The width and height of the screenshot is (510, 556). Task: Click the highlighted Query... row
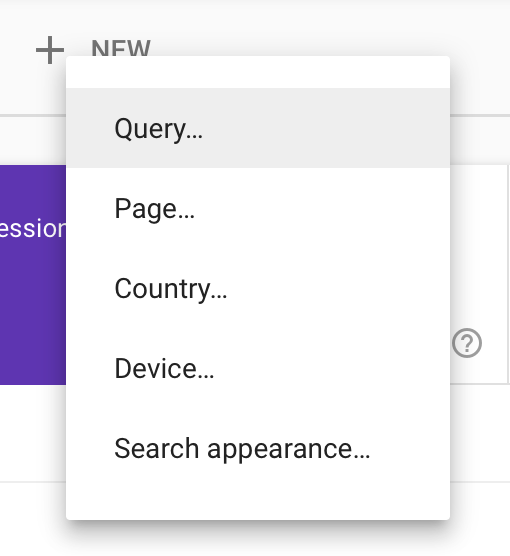click(258, 128)
